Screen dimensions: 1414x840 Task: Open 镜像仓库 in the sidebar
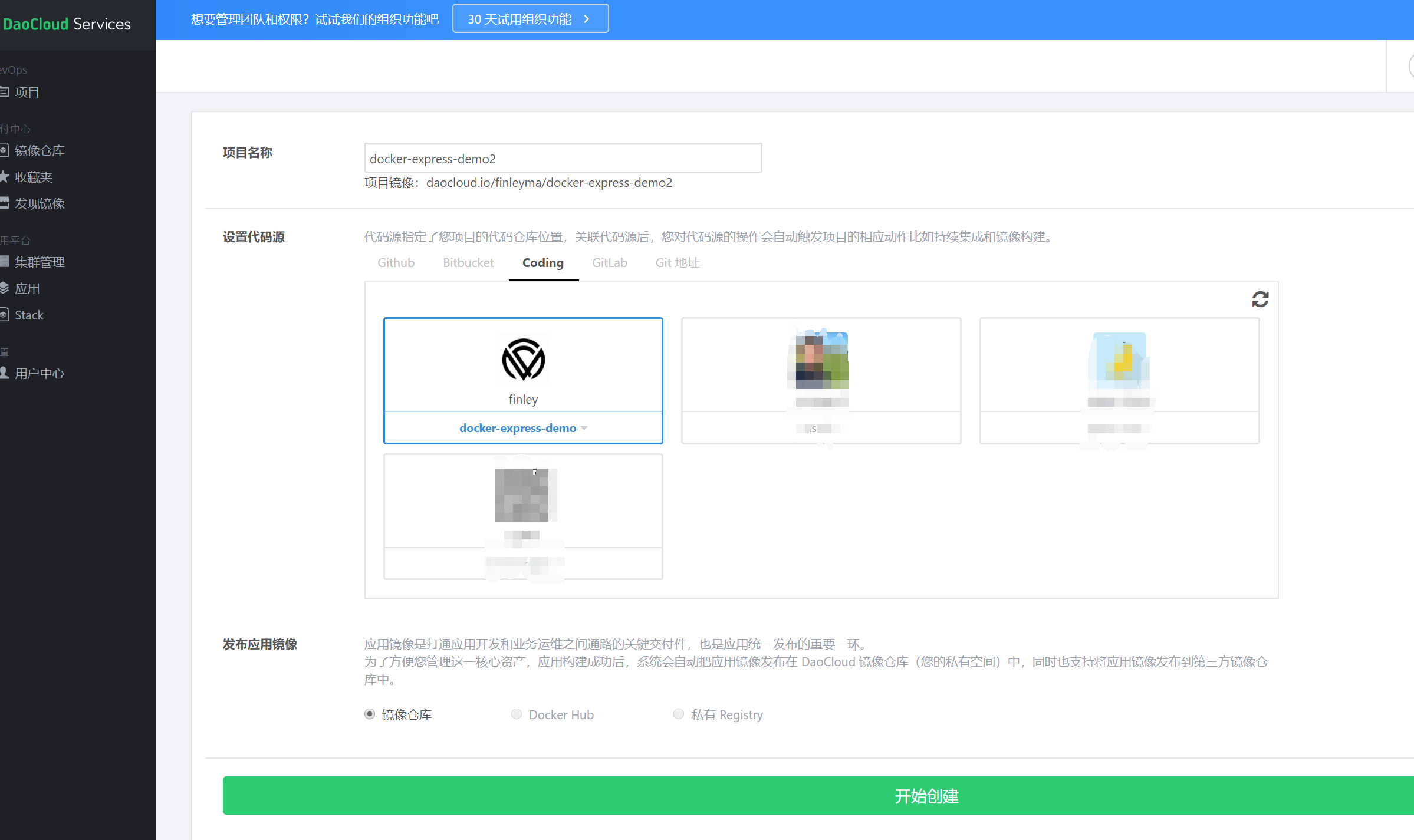39,151
